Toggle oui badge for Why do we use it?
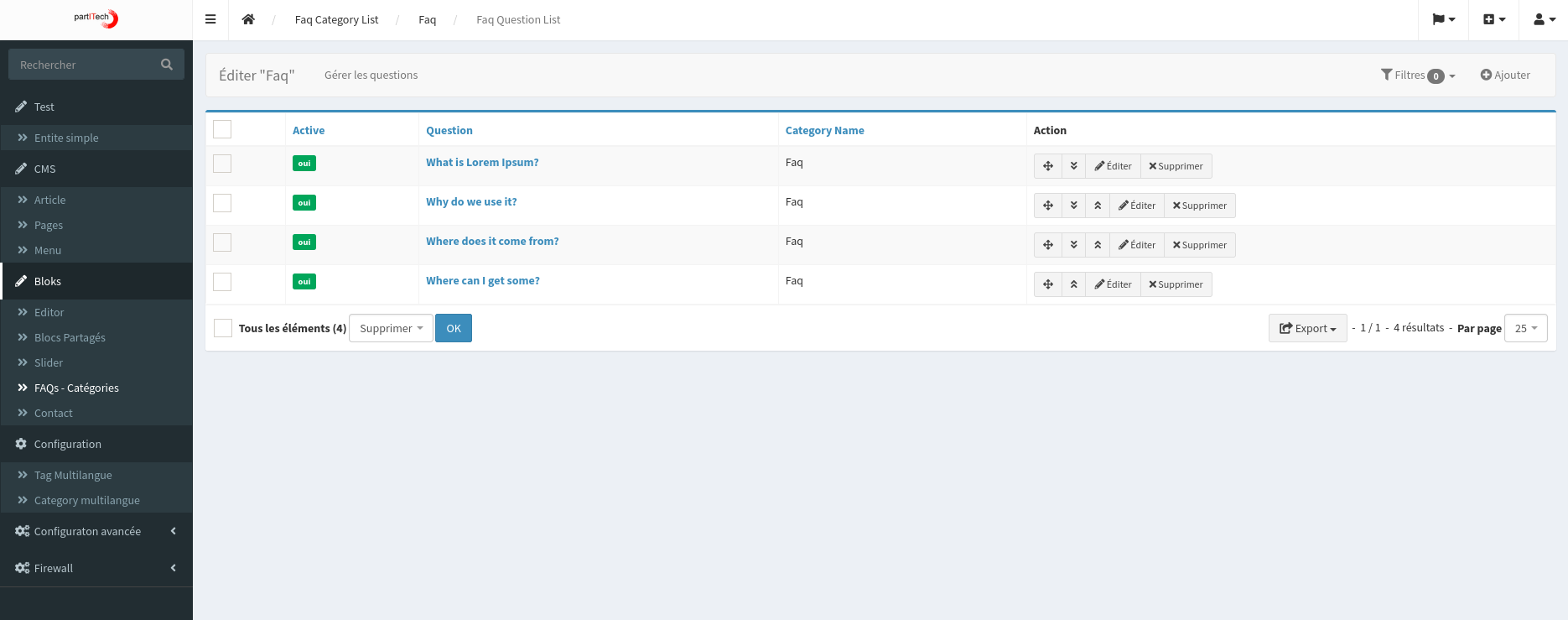This screenshot has height=620, width=1568. [x=304, y=203]
